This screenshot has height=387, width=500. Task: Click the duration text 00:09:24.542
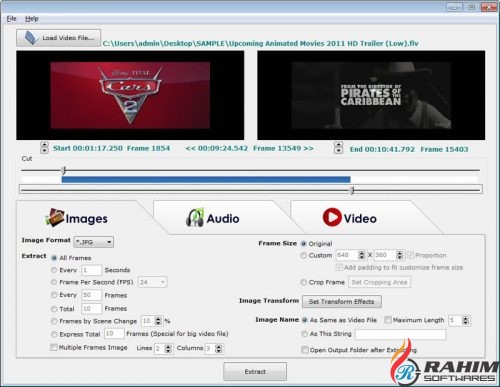click(x=223, y=148)
